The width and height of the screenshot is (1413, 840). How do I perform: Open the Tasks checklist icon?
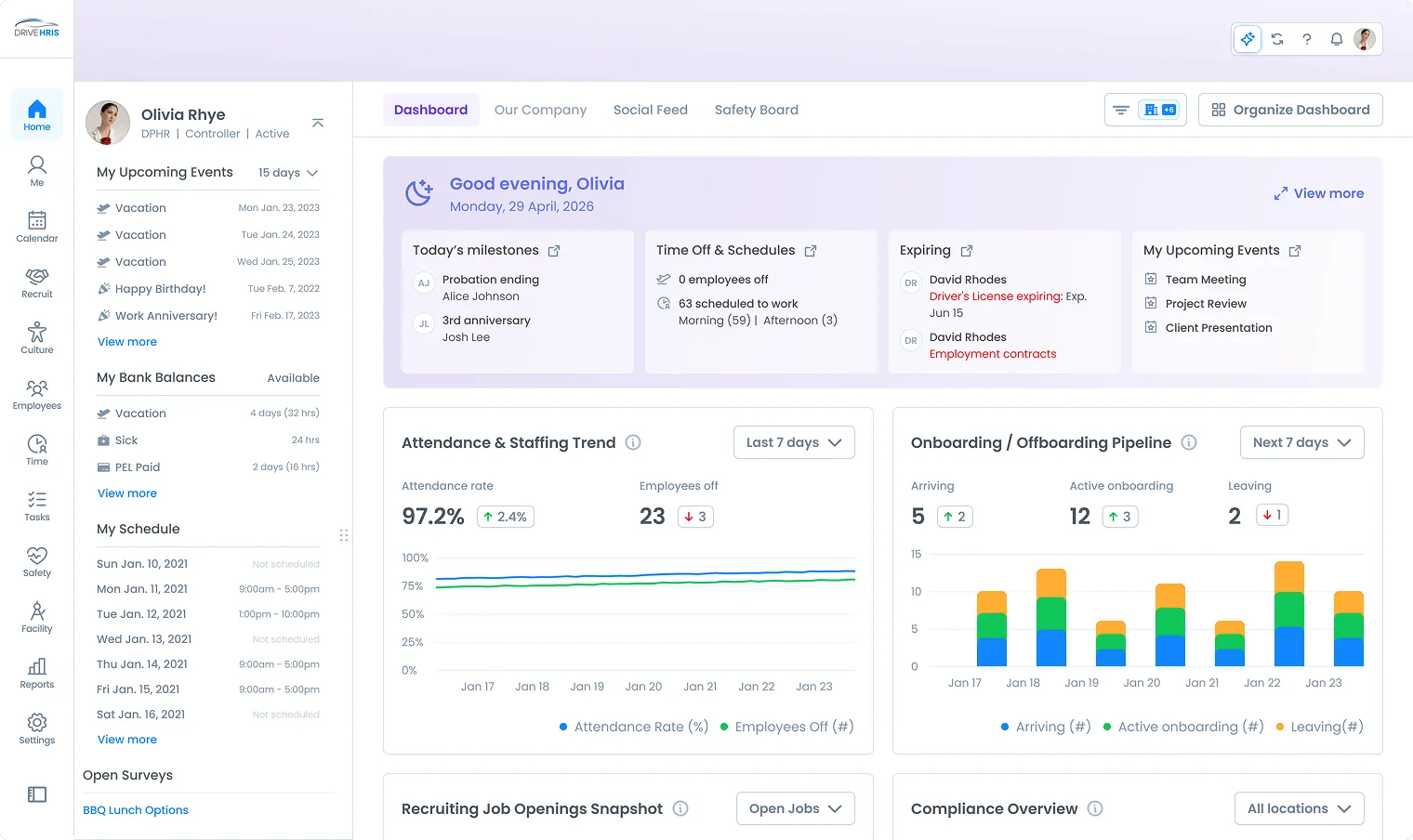click(x=37, y=505)
